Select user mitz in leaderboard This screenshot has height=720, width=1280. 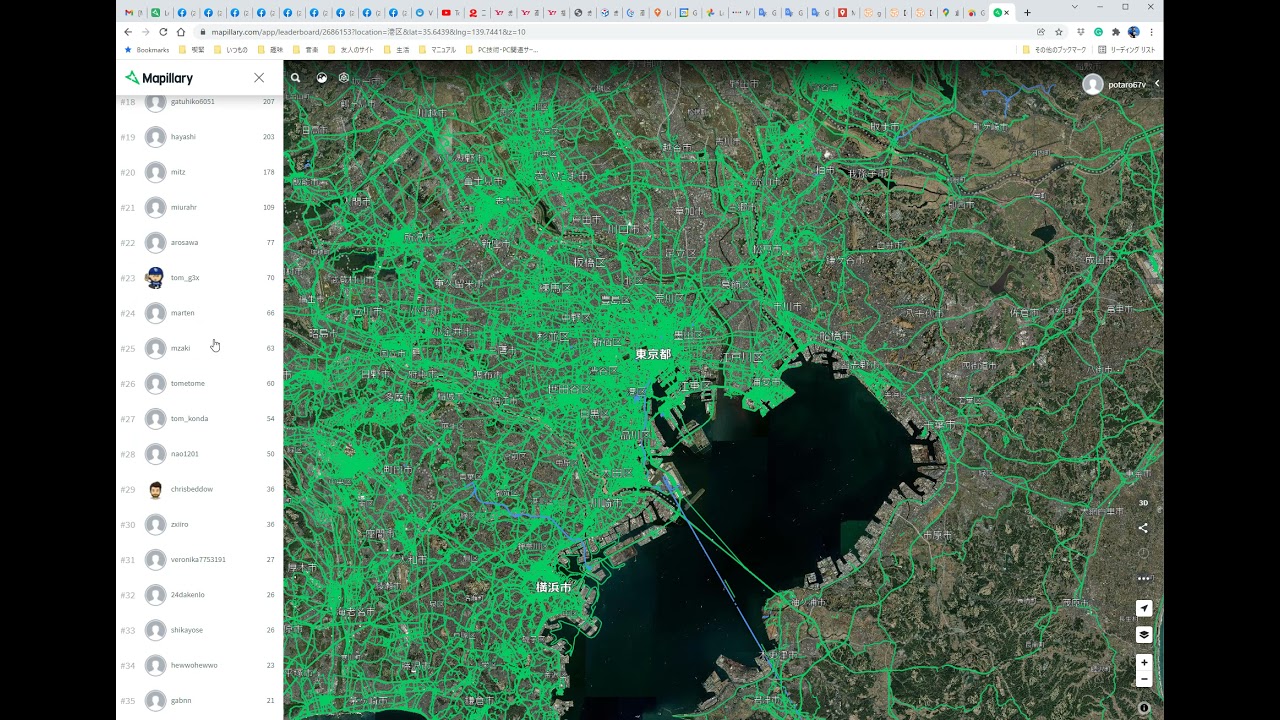pos(199,172)
